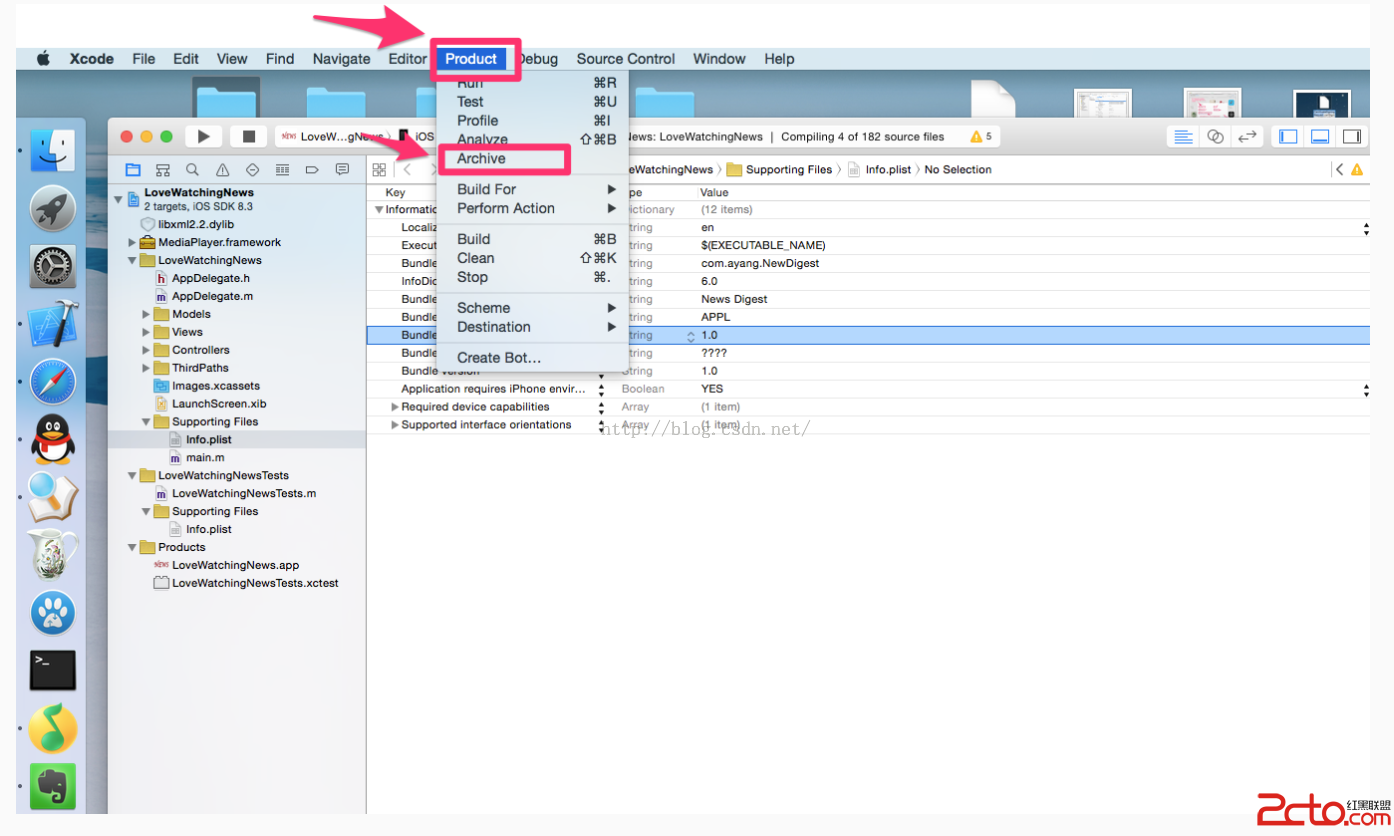
Task: Open the Scheme submenu
Action: coord(532,308)
